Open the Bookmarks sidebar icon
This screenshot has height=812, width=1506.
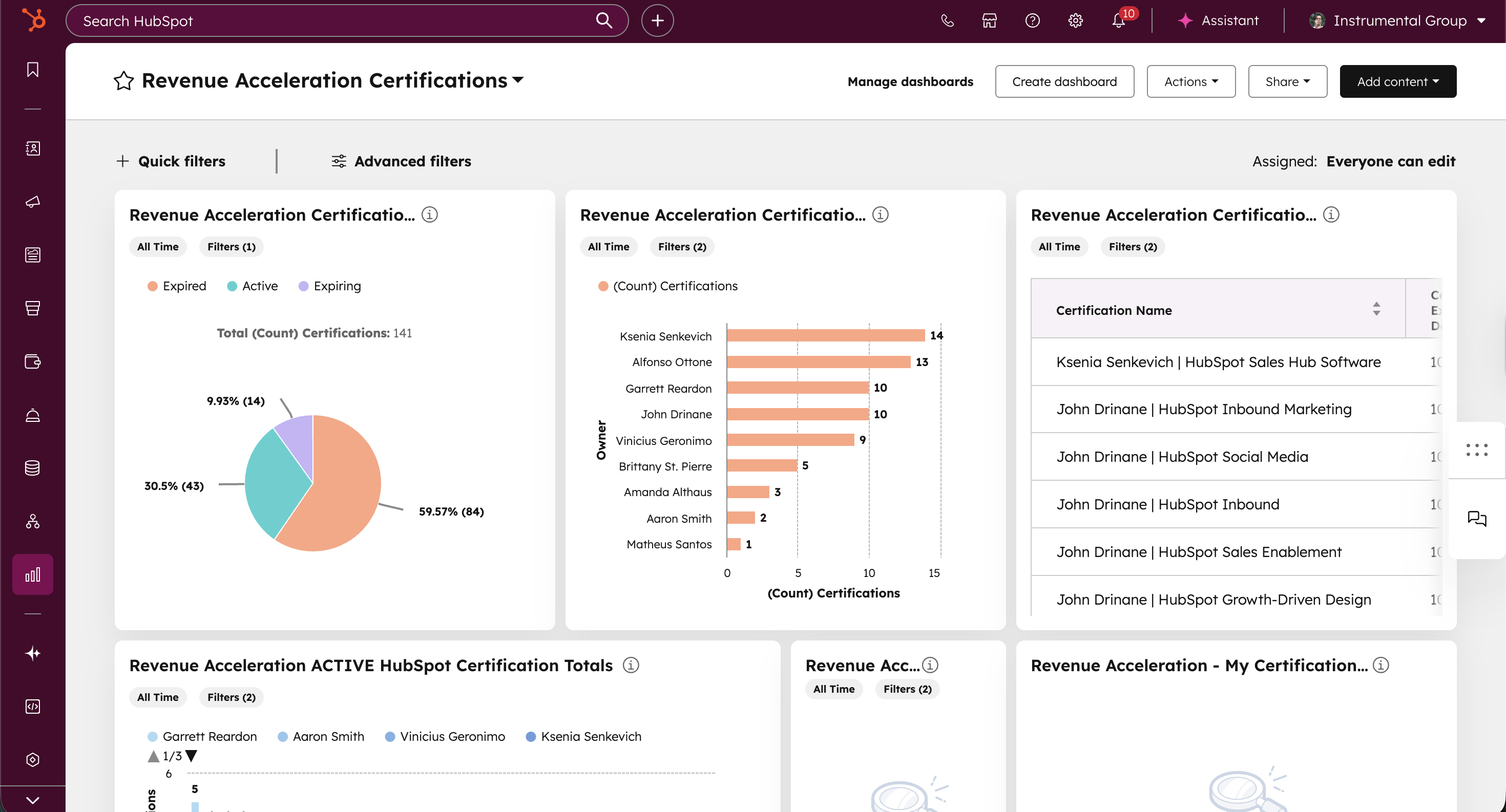(x=33, y=70)
